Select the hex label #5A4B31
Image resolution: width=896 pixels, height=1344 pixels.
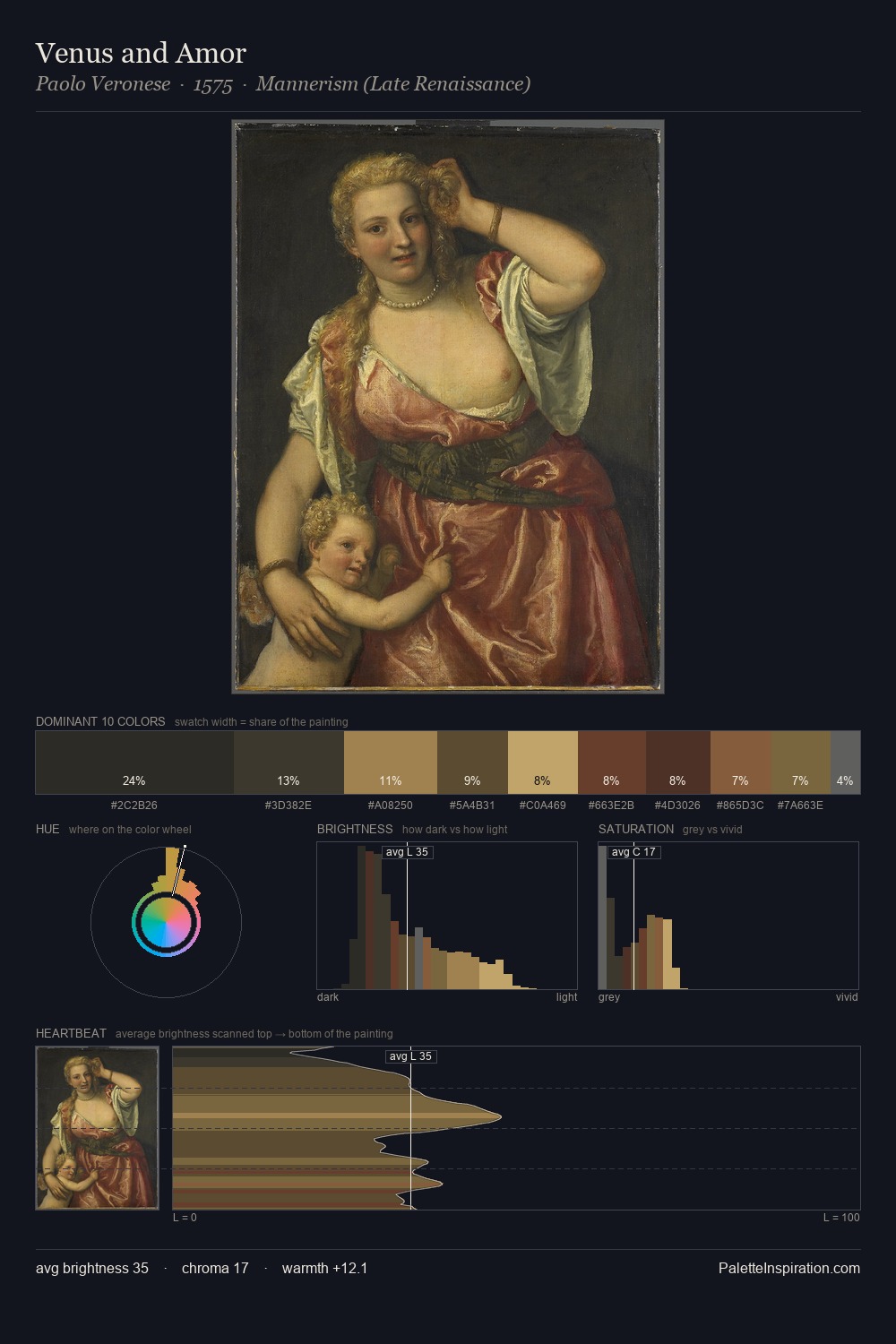(x=472, y=806)
